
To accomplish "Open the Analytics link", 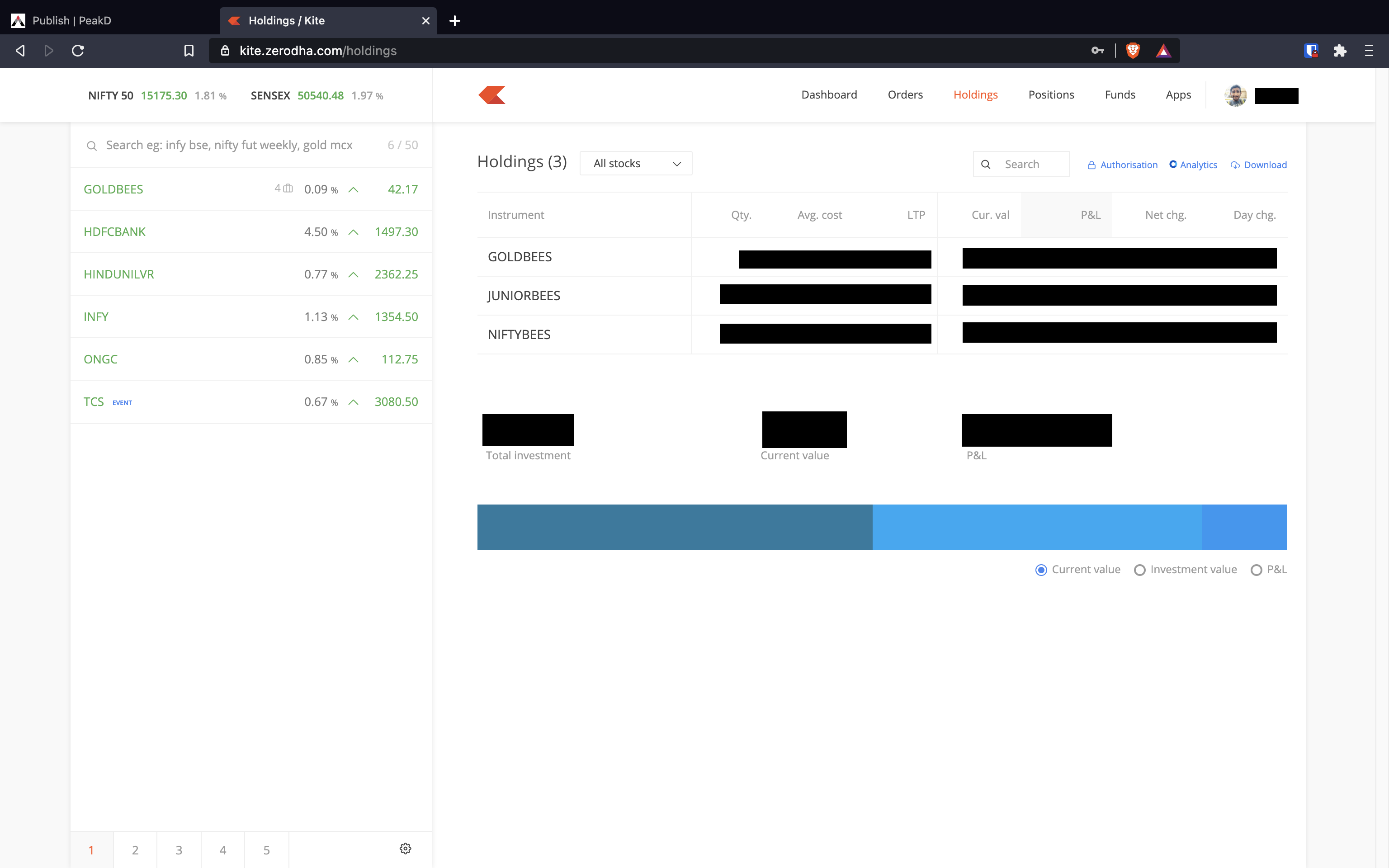I will (x=1193, y=165).
